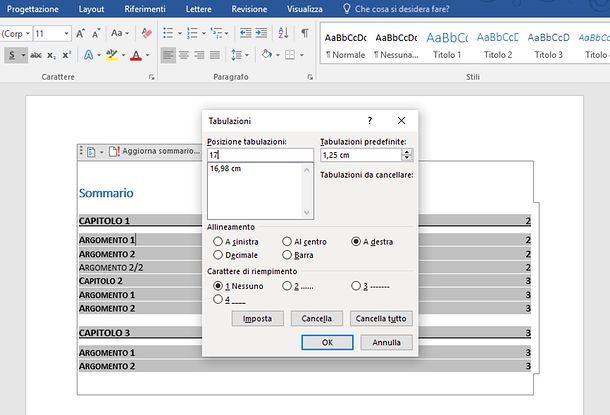Click the Clear All Formatting eraser icon
This screenshot has height=415, width=610.
(147, 33)
